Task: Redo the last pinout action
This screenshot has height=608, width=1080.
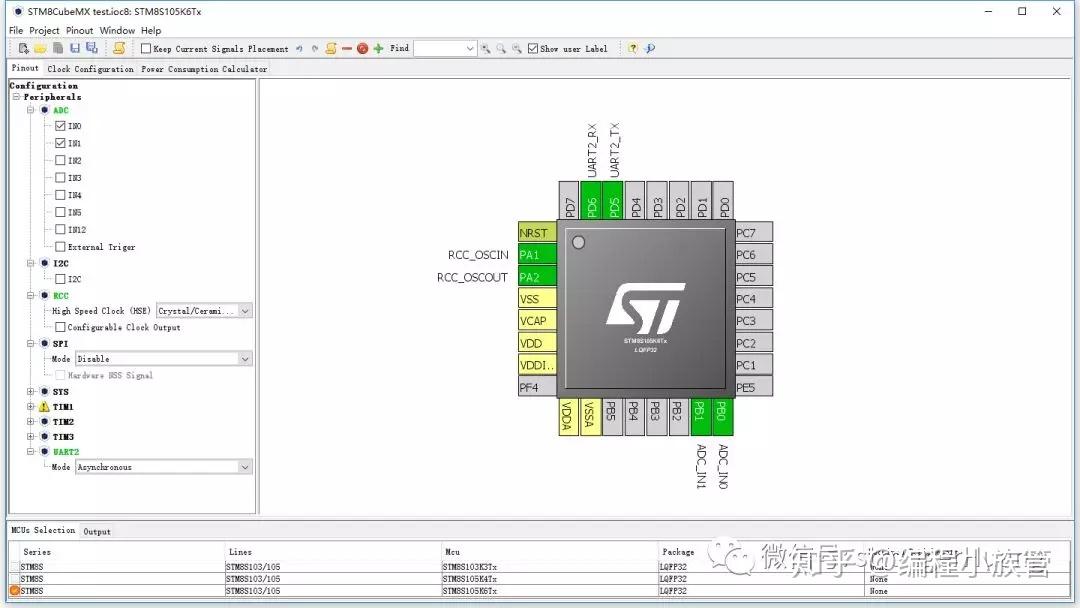Action: point(313,48)
